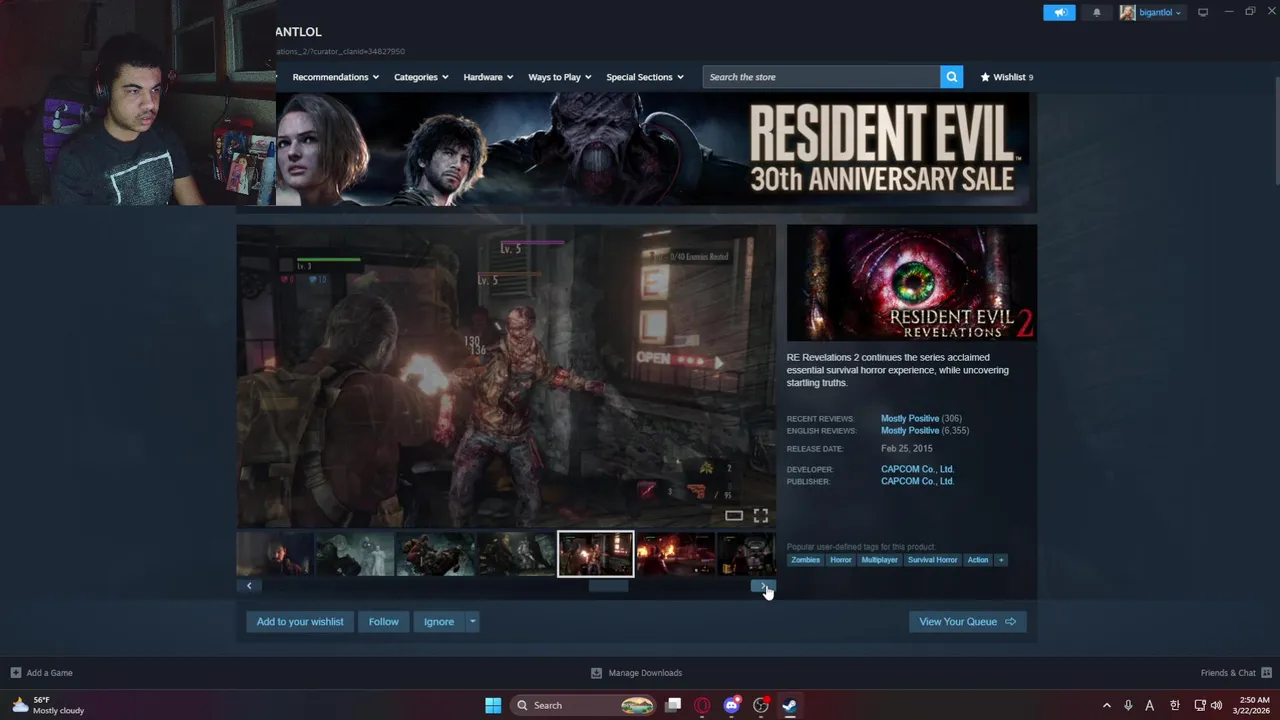Viewport: 1280px width, 720px height.
Task: Show hidden system tray icons
Action: click(x=1106, y=706)
